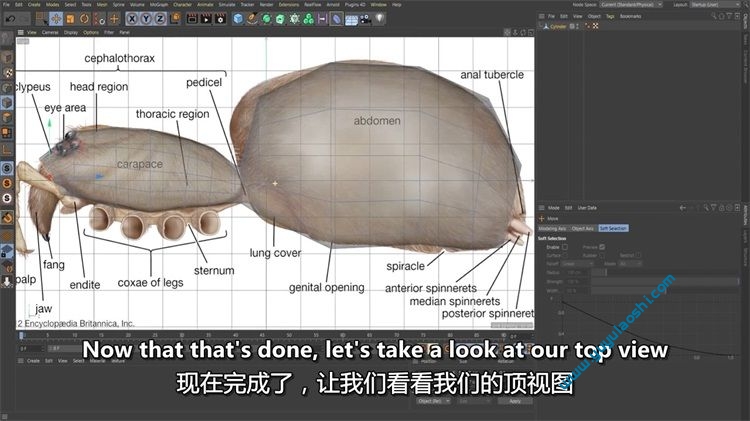Click the Cloner MoGraph icon
Viewport: 750px width, 421px height.
(x=295, y=19)
